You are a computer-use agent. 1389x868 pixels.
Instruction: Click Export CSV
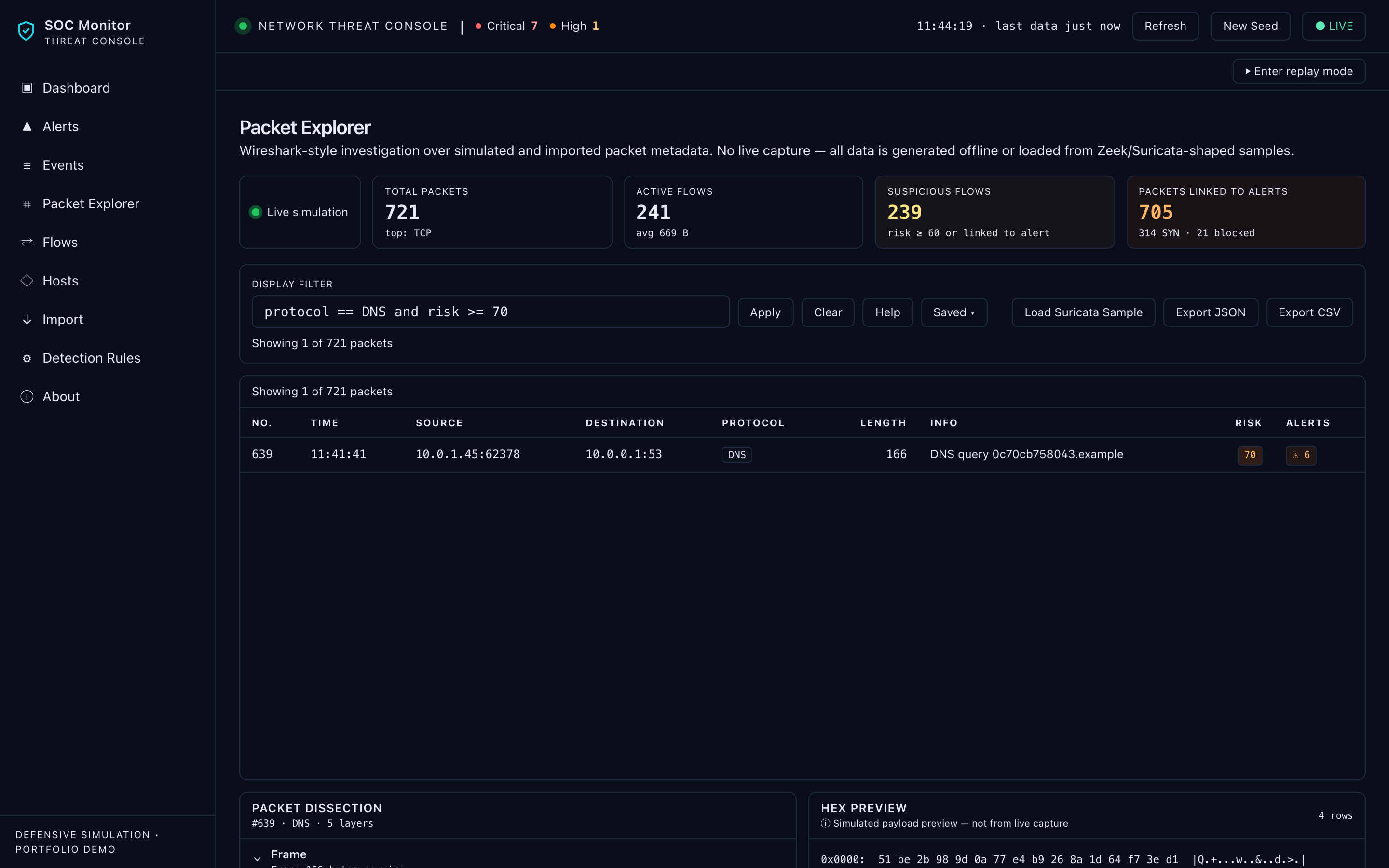(1309, 312)
